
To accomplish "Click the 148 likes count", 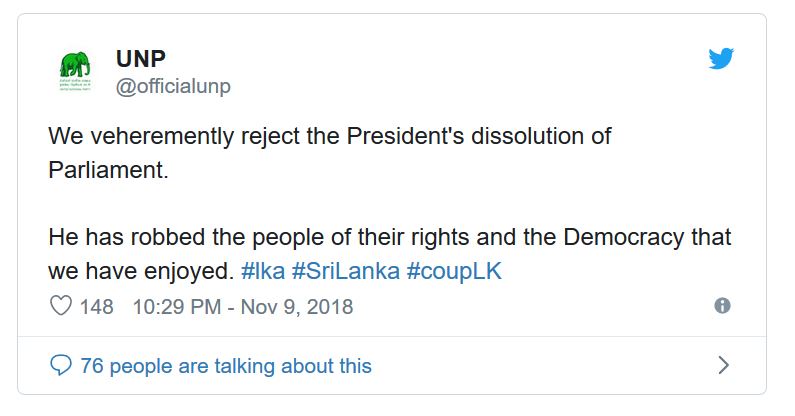I will click(x=97, y=307).
